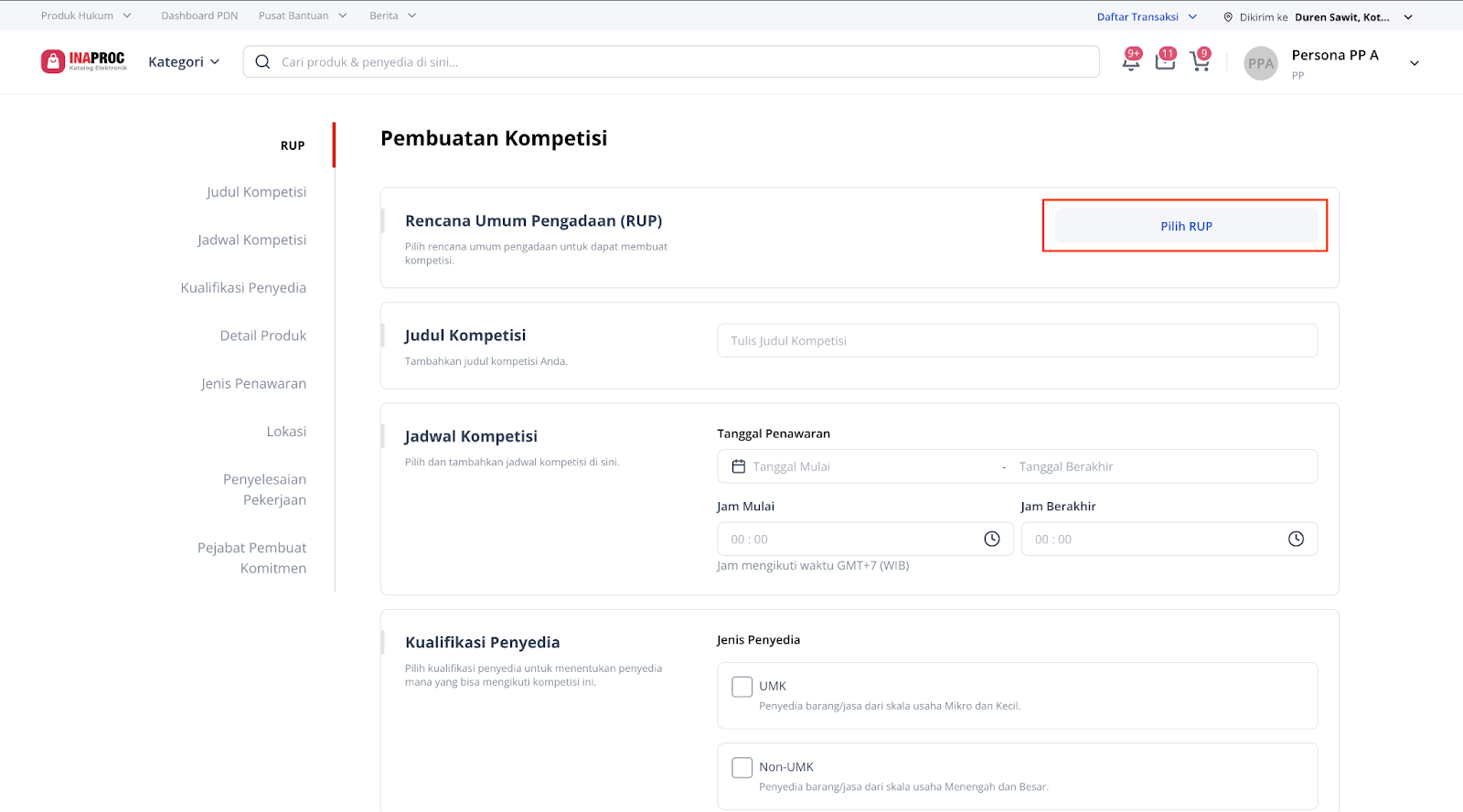Select Kualifikasi Penyedia in the sidebar
1463x812 pixels.
[243, 288]
